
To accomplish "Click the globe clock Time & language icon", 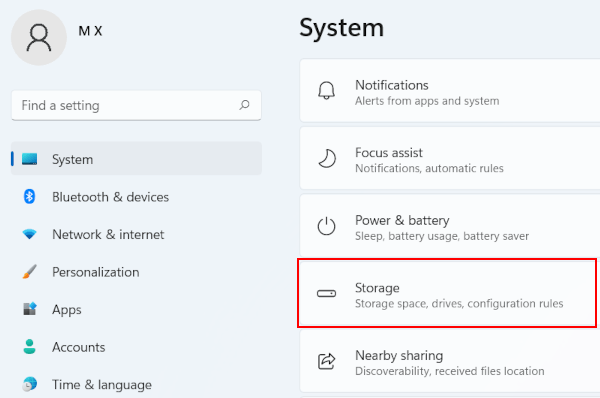I will click(x=29, y=384).
